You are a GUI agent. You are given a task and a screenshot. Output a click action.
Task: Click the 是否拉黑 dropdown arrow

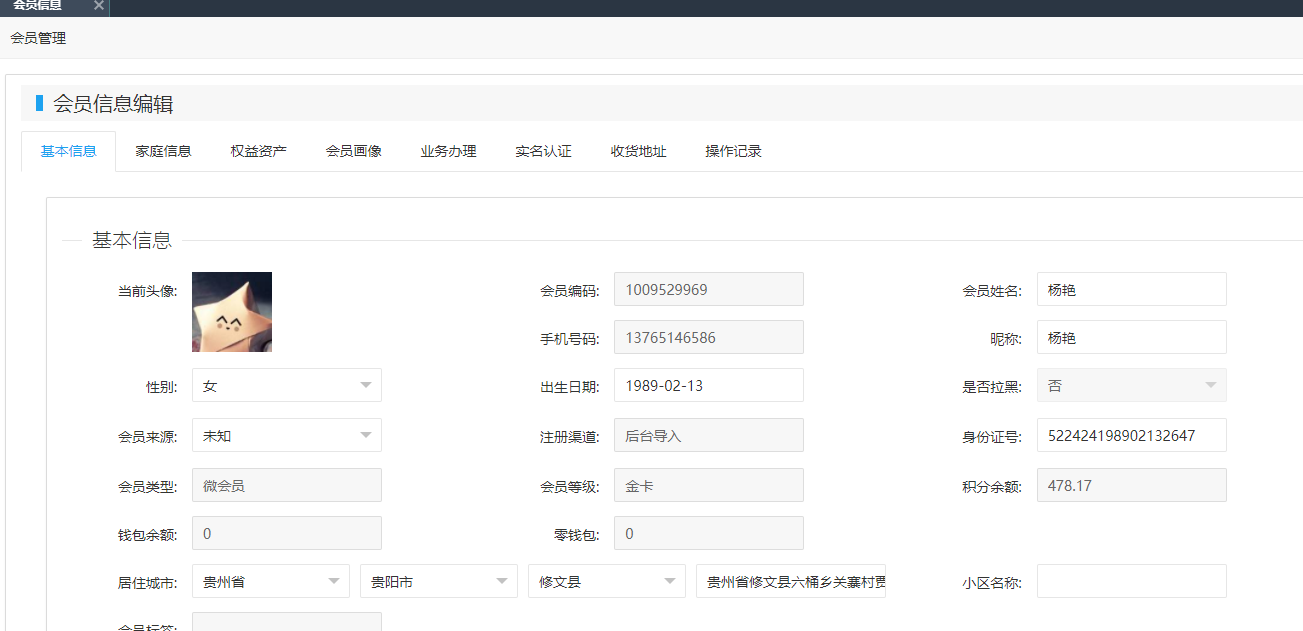[1210, 386]
